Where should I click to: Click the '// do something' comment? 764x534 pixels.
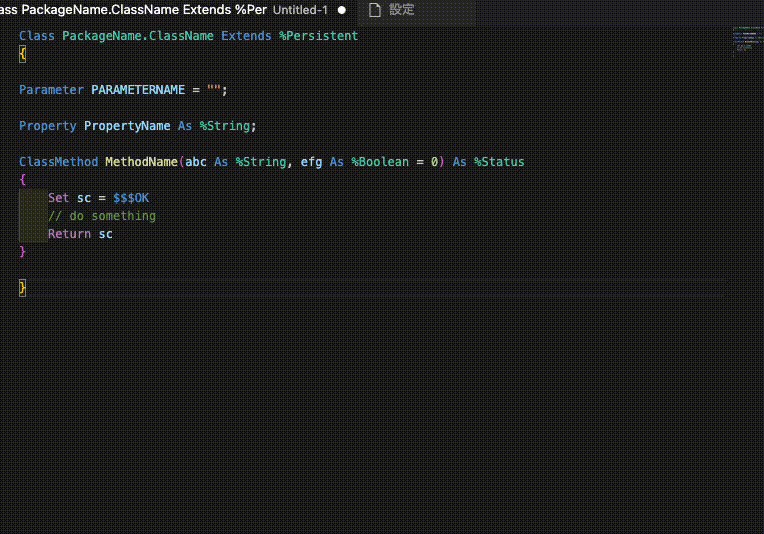pyautogui.click(x=102, y=216)
